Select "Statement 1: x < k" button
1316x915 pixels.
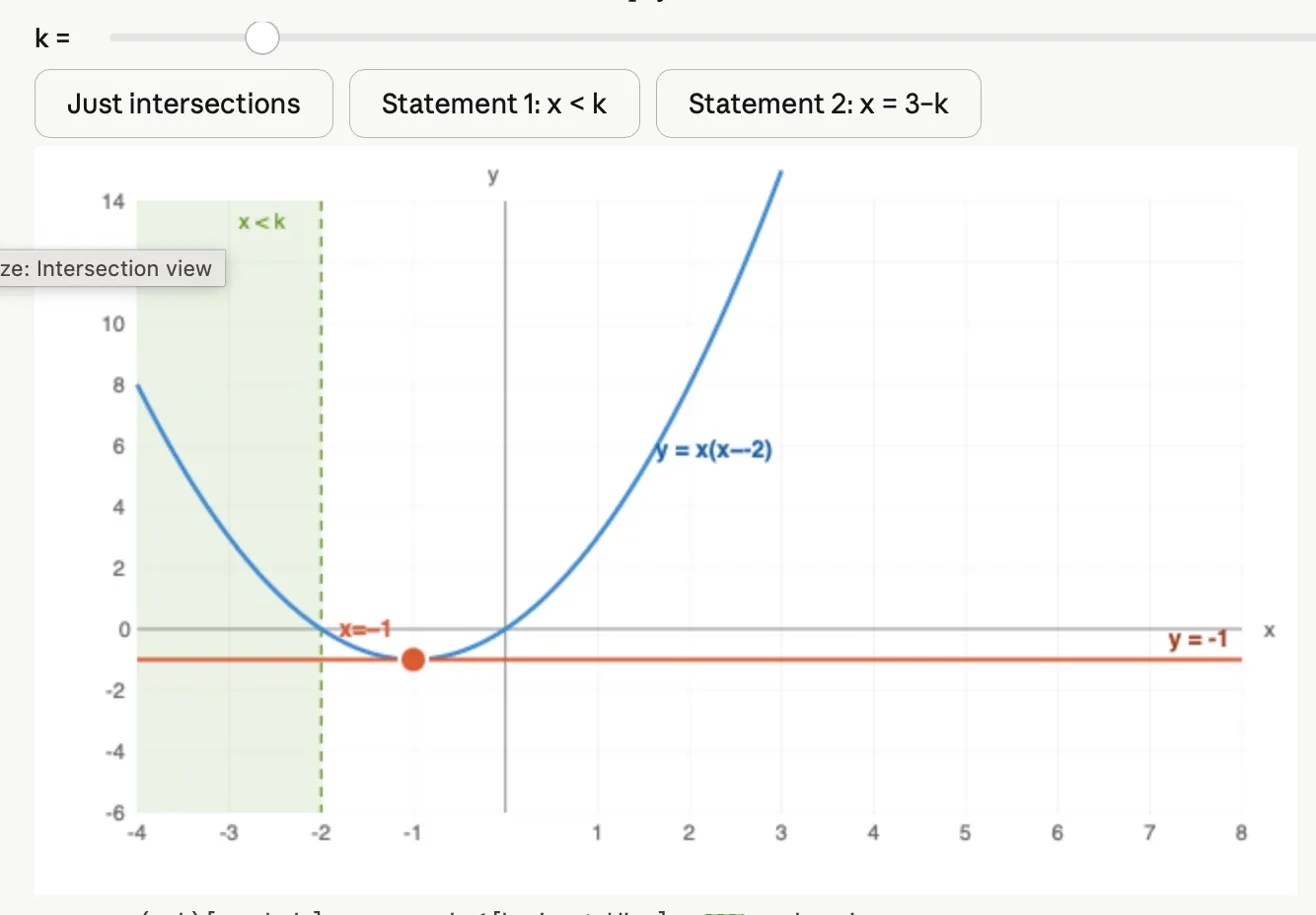pyautogui.click(x=494, y=103)
